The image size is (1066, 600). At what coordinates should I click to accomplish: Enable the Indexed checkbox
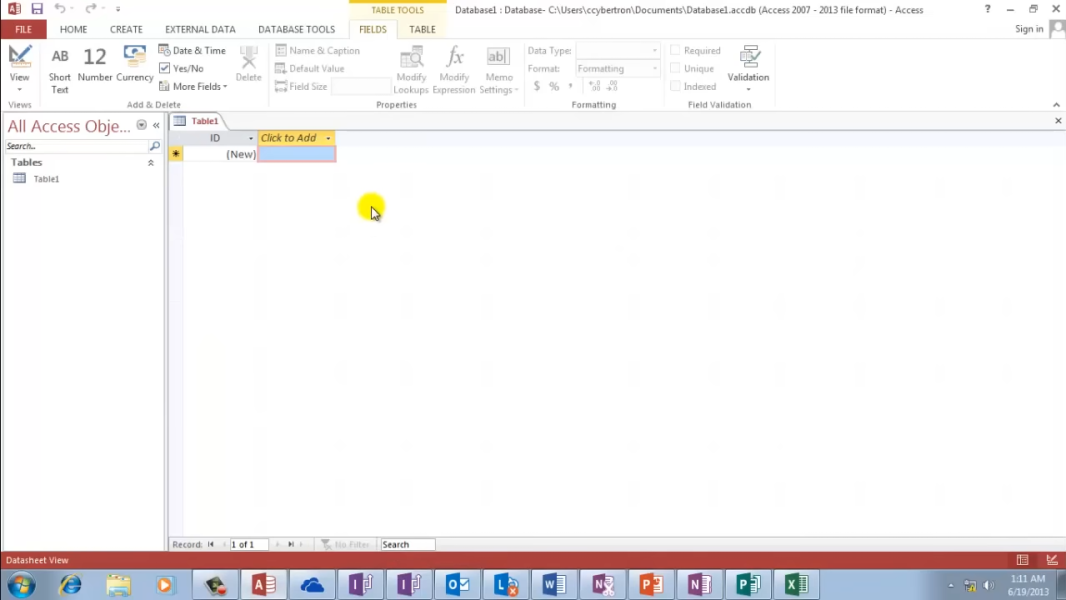point(675,86)
